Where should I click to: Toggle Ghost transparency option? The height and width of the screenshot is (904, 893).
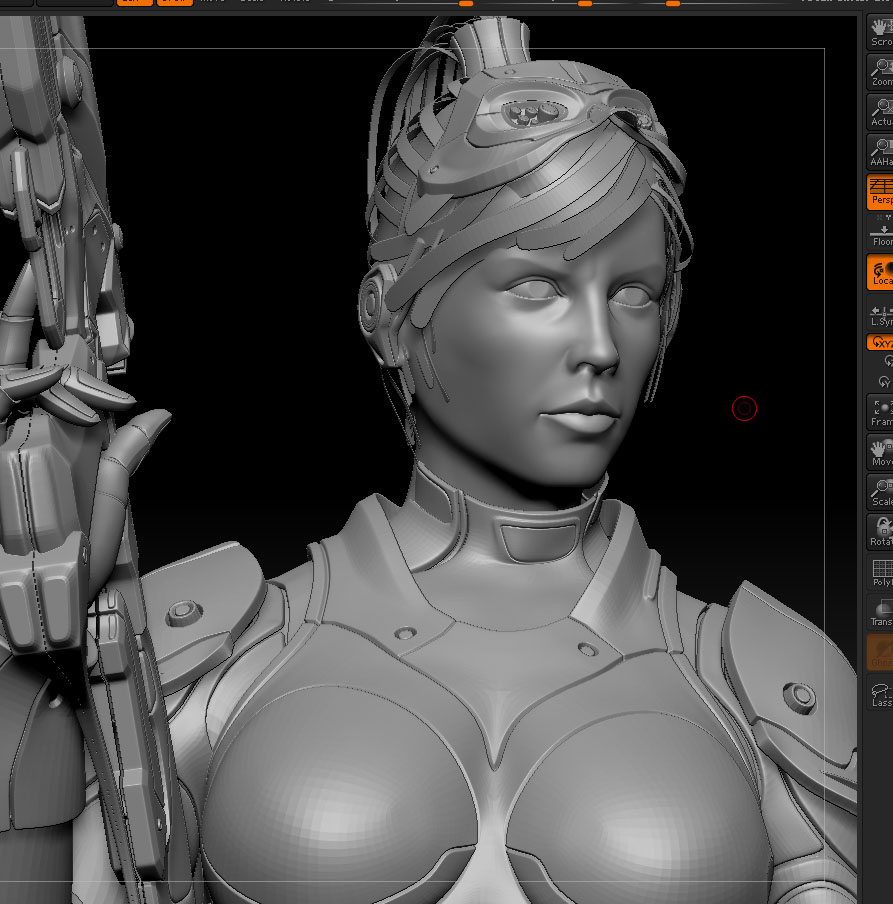880,653
